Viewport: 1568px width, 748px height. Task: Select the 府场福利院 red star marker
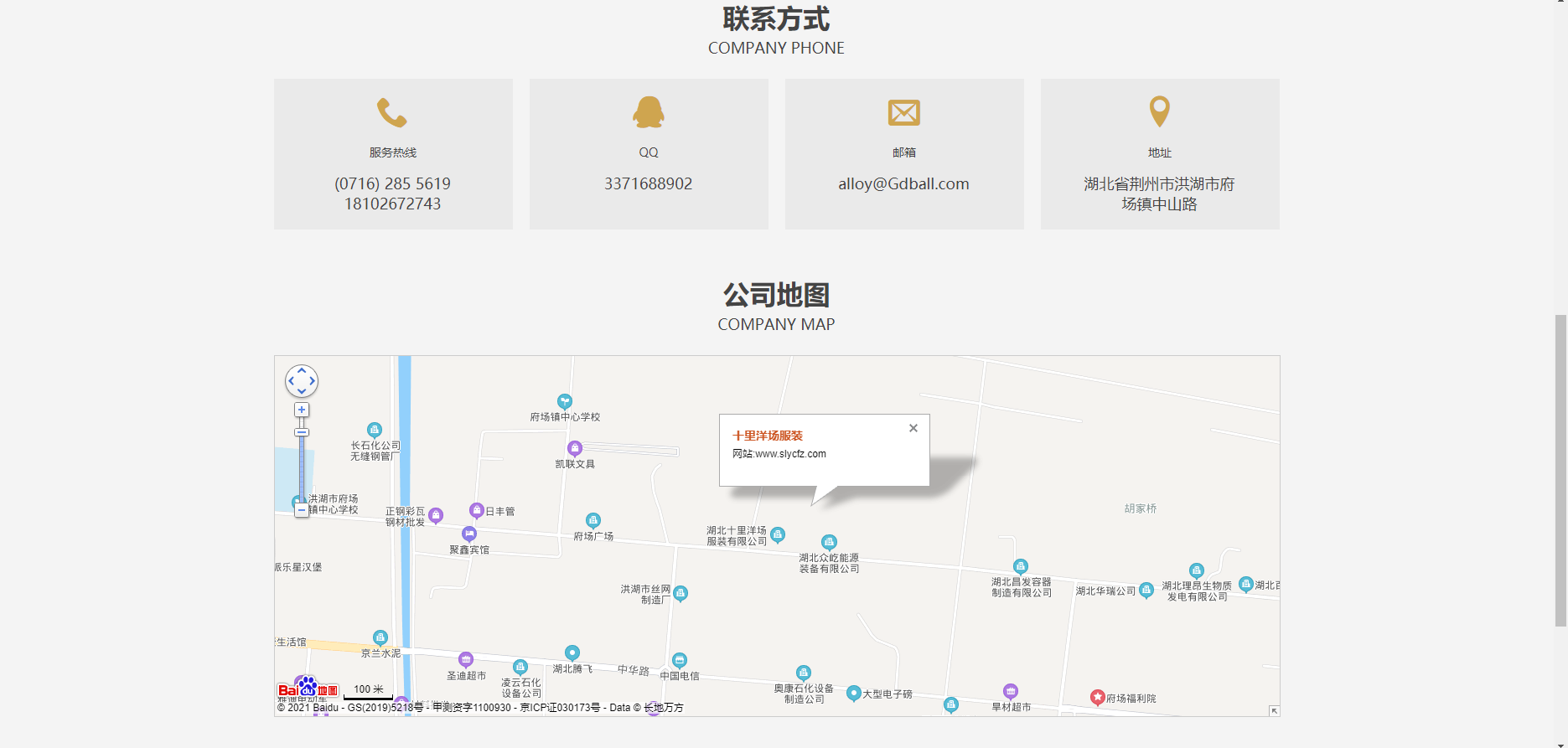point(1097,697)
